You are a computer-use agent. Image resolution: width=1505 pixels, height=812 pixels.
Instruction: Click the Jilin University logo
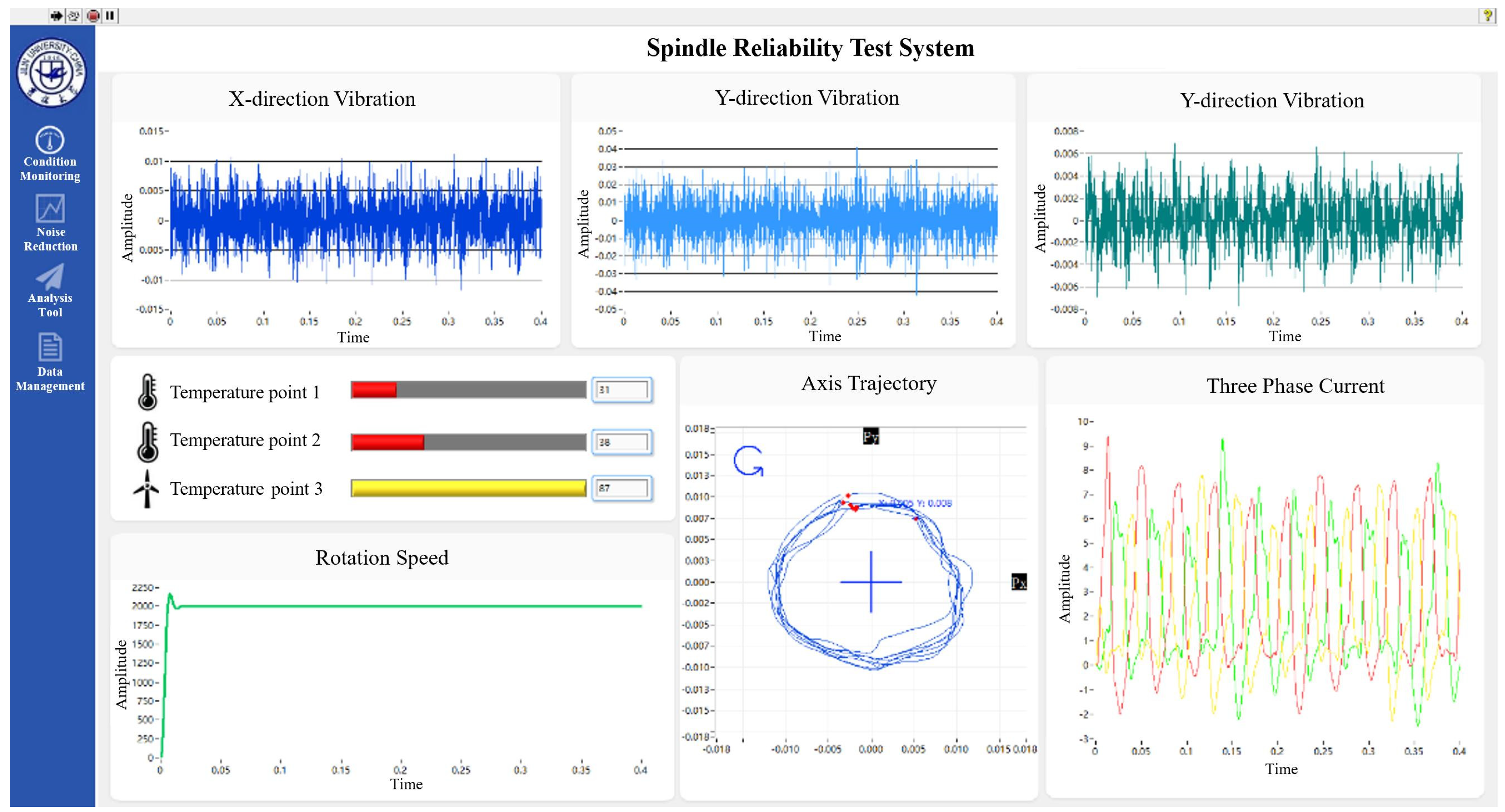(51, 72)
